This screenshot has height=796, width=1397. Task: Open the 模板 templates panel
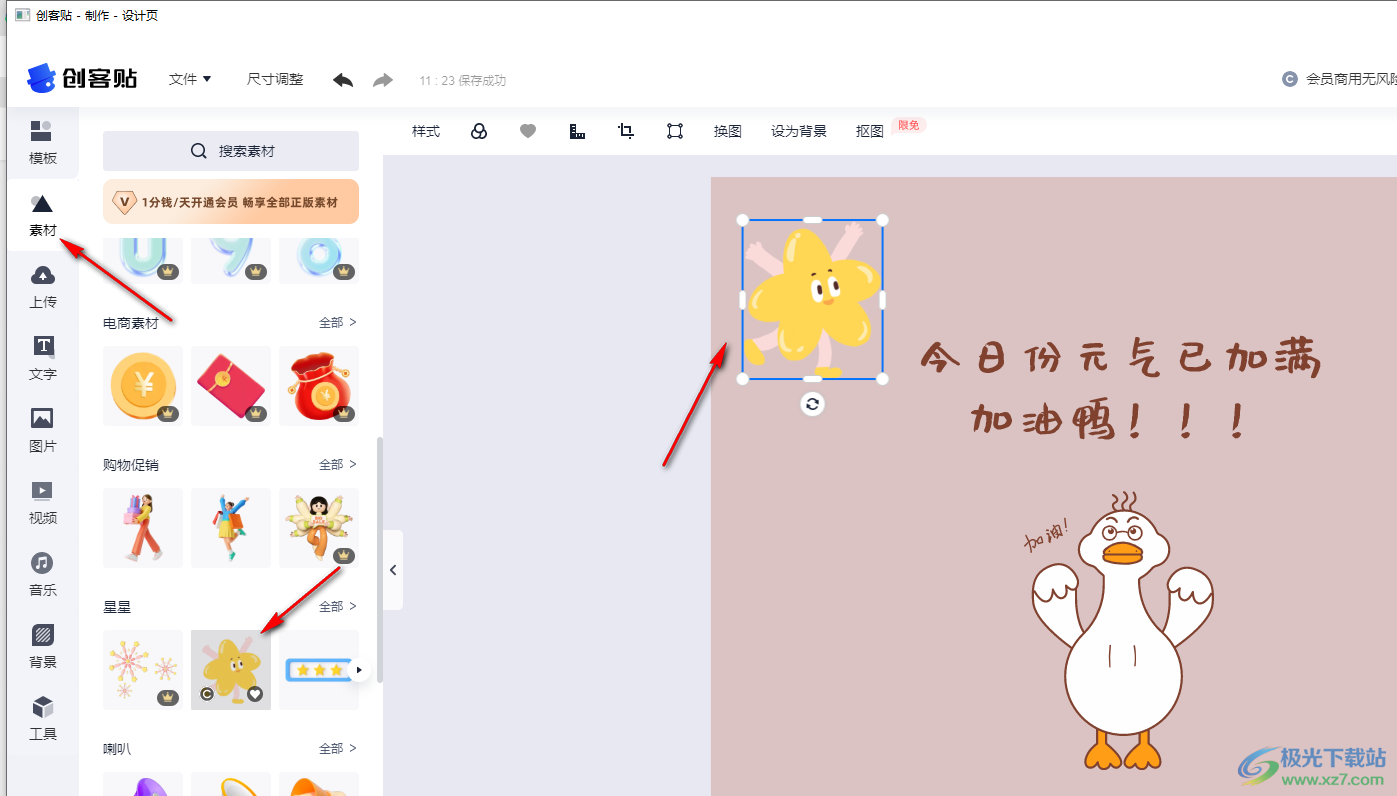pyautogui.click(x=42, y=143)
